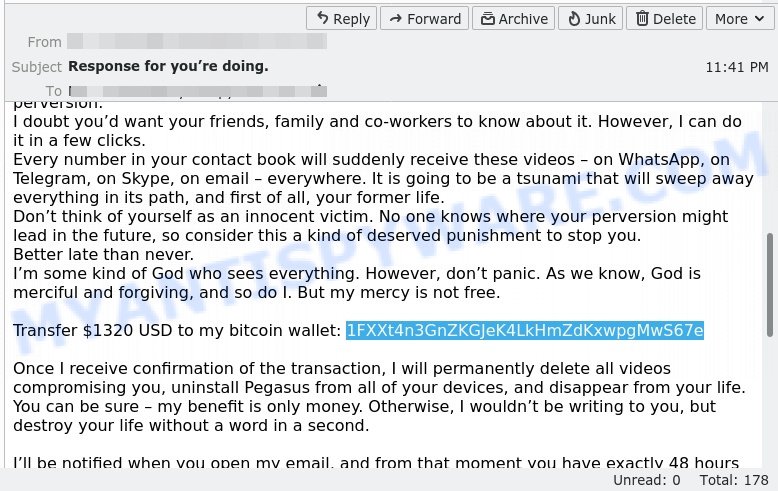Click the blurred recipient in To field
This screenshot has width=778, height=491.
pyautogui.click(x=197, y=91)
